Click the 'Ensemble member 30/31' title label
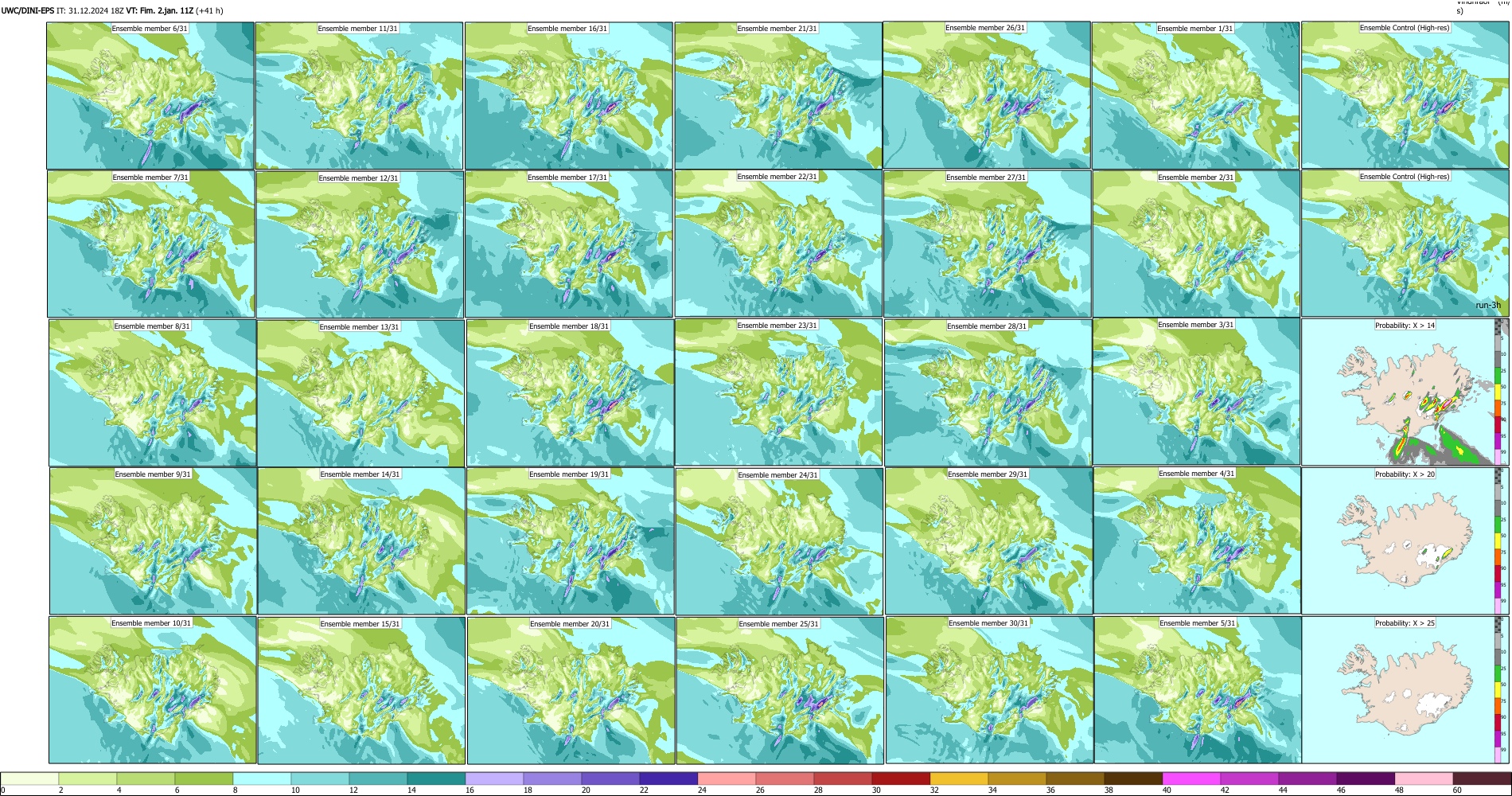Screen dimensions: 1512x796 tap(988, 623)
